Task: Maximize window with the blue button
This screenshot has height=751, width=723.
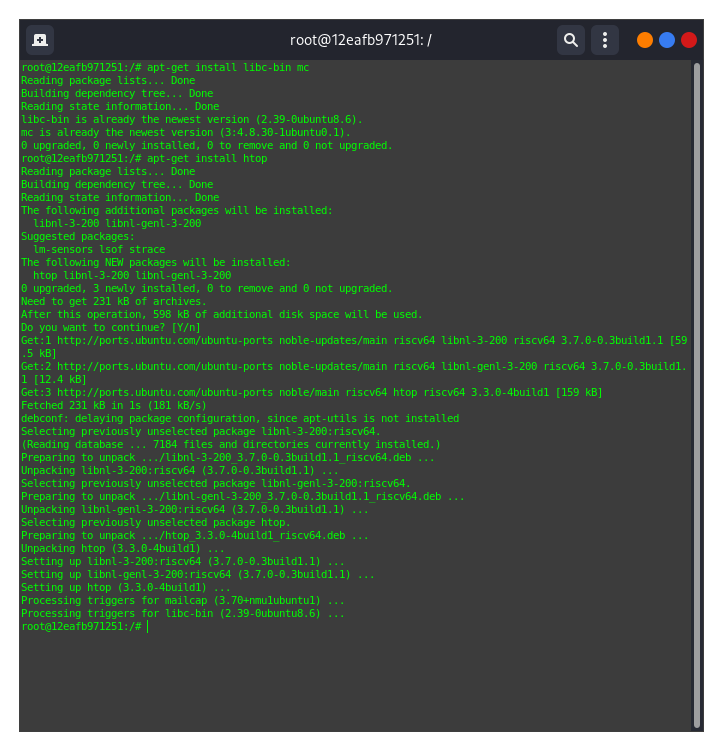Action: [x=667, y=40]
